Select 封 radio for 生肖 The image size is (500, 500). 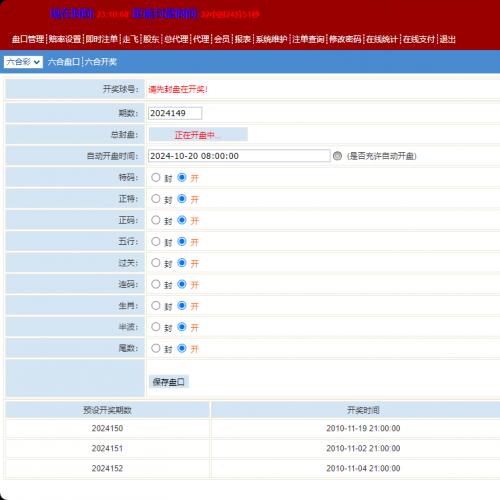tap(156, 305)
